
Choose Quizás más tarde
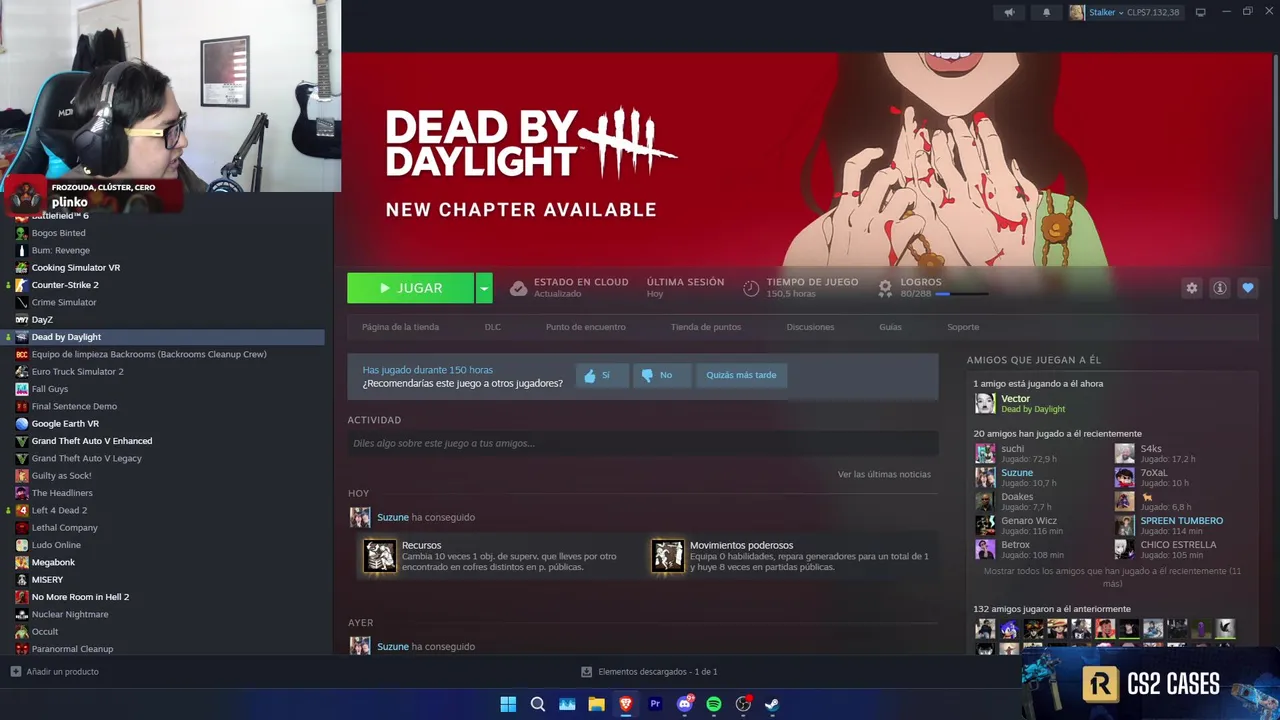point(741,375)
